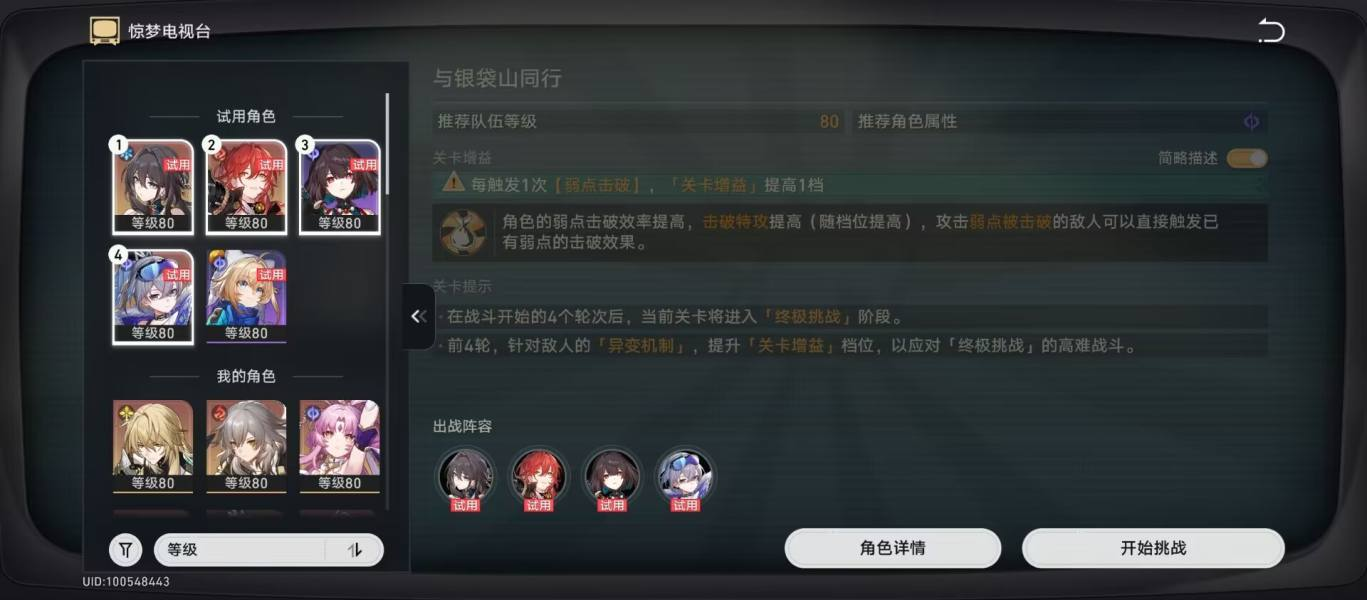
Task: Click the 角色详情 button
Action: (x=892, y=548)
